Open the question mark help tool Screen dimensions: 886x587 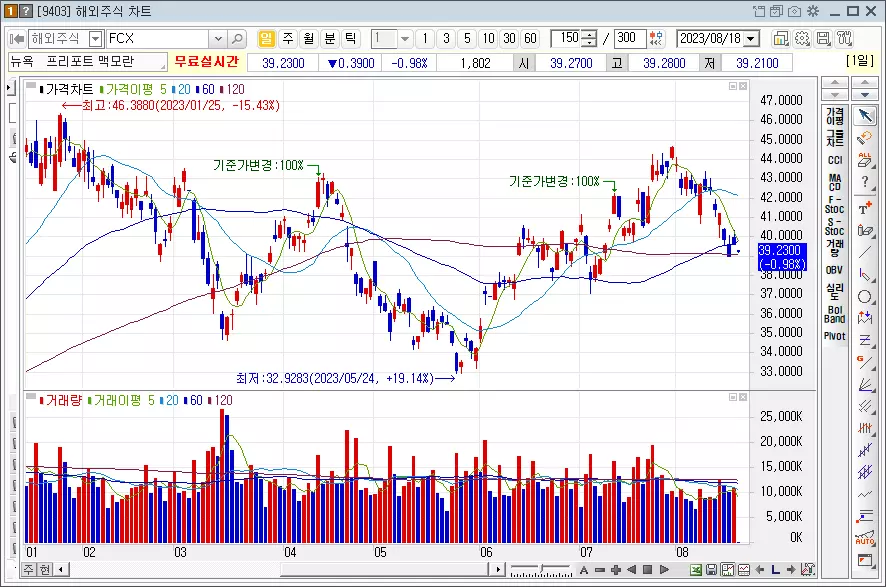pyautogui.click(x=865, y=182)
